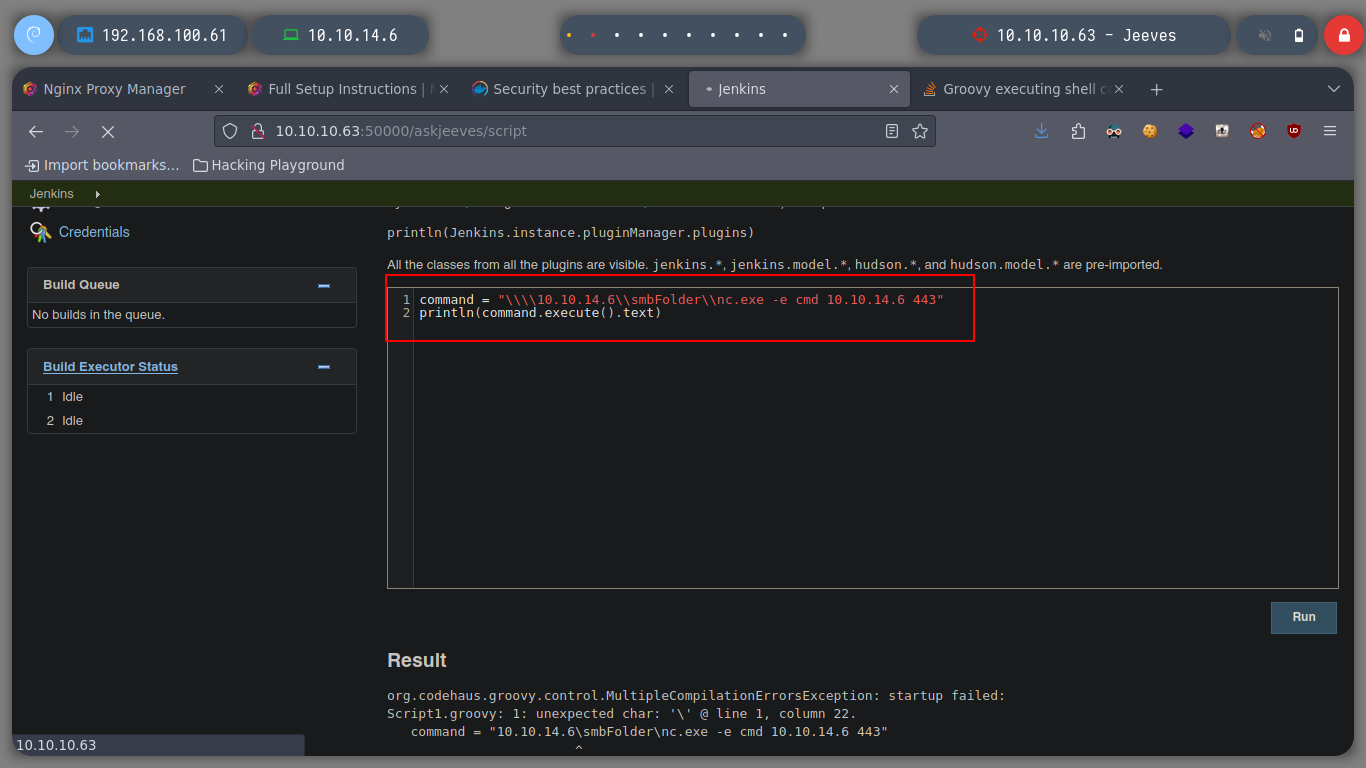Go back to previous page
Screen dimensions: 1366x768
pyautogui.click(x=36, y=131)
